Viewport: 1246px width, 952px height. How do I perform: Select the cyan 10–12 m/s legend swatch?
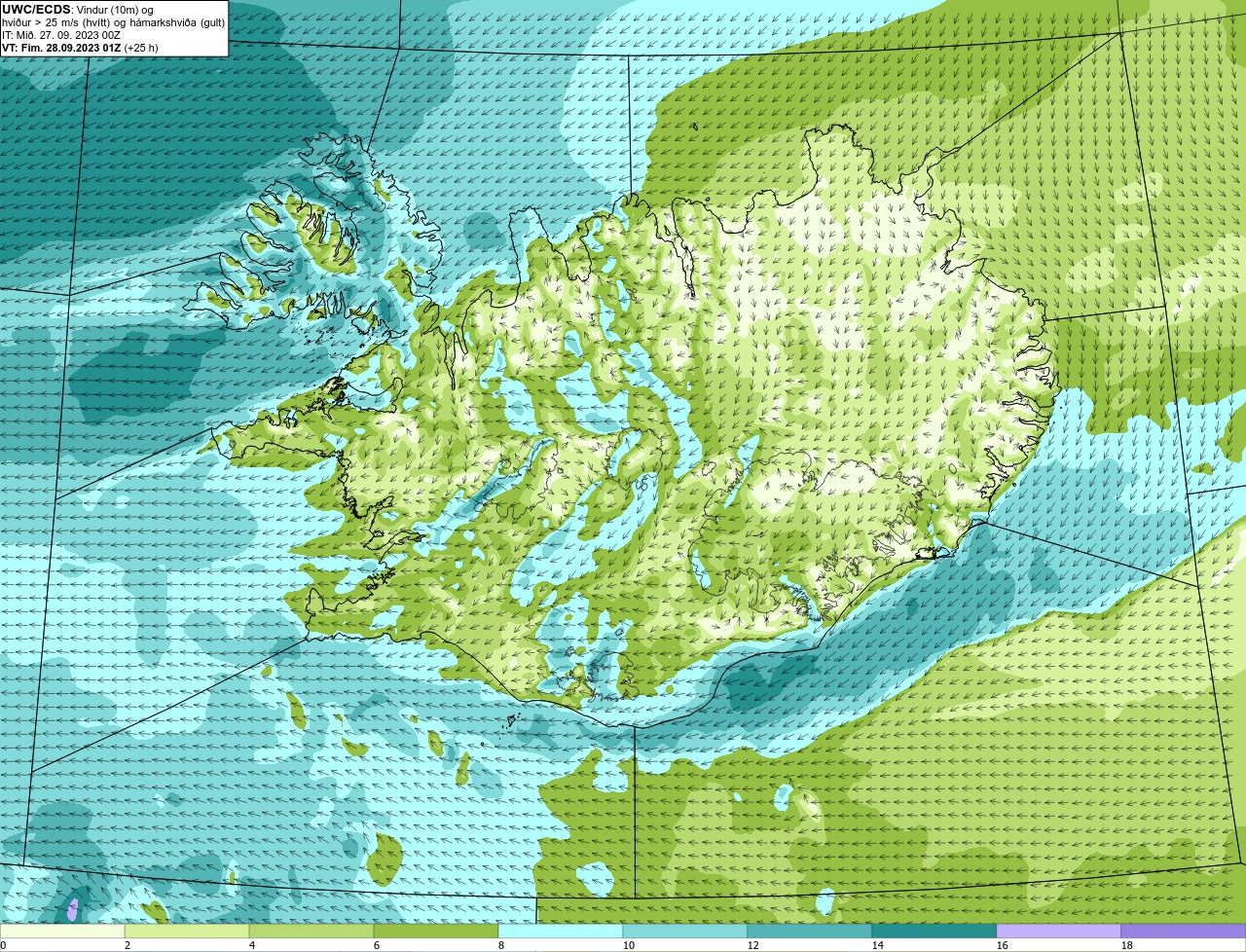[x=685, y=932]
